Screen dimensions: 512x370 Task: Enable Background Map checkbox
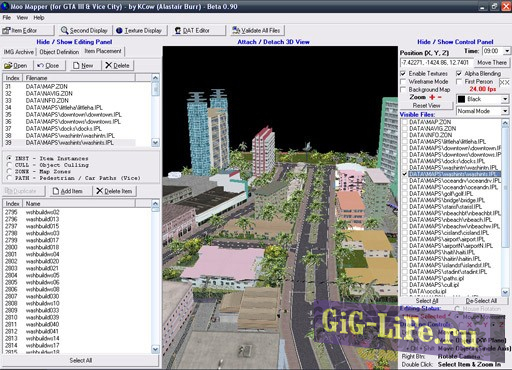403,90
